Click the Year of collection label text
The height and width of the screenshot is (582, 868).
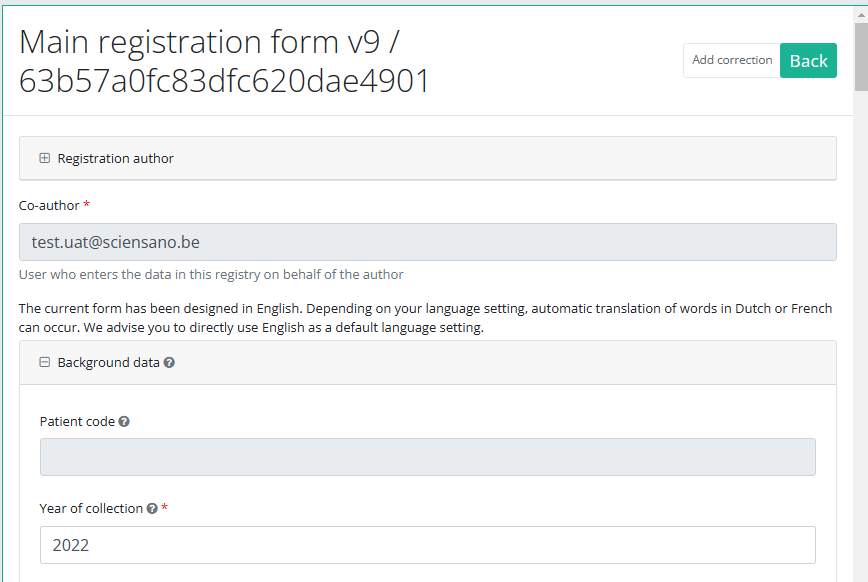point(91,509)
